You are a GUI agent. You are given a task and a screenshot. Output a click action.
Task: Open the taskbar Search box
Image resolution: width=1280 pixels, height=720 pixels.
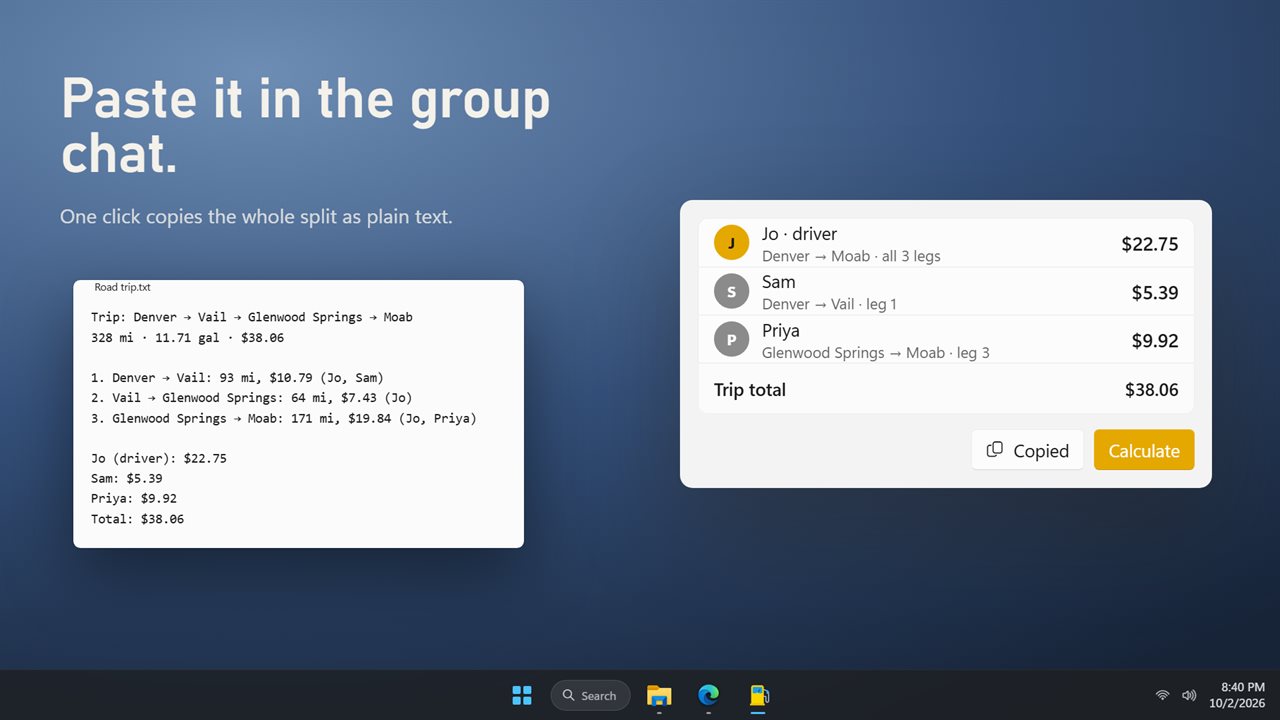coord(590,695)
